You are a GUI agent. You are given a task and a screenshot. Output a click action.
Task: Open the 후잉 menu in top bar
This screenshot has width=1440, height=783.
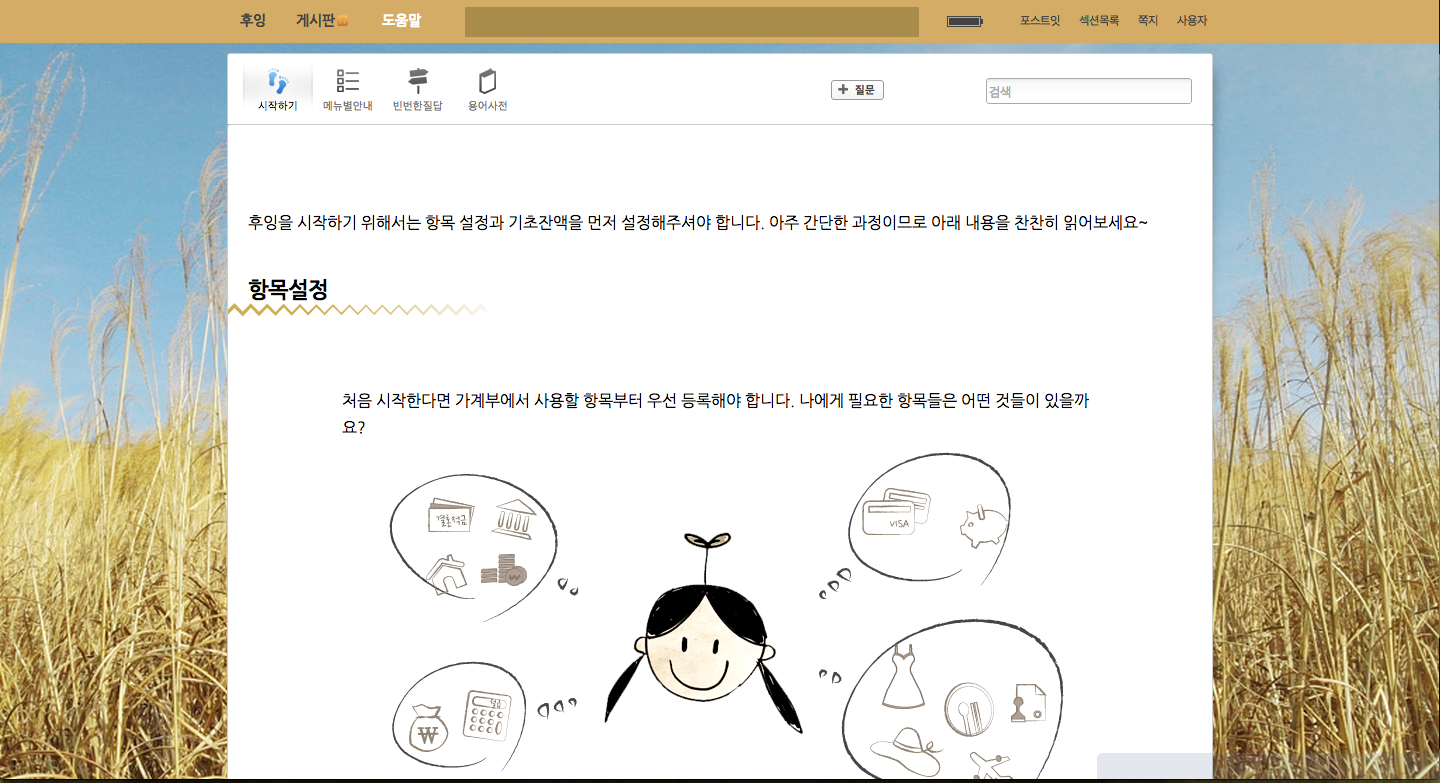pos(253,20)
